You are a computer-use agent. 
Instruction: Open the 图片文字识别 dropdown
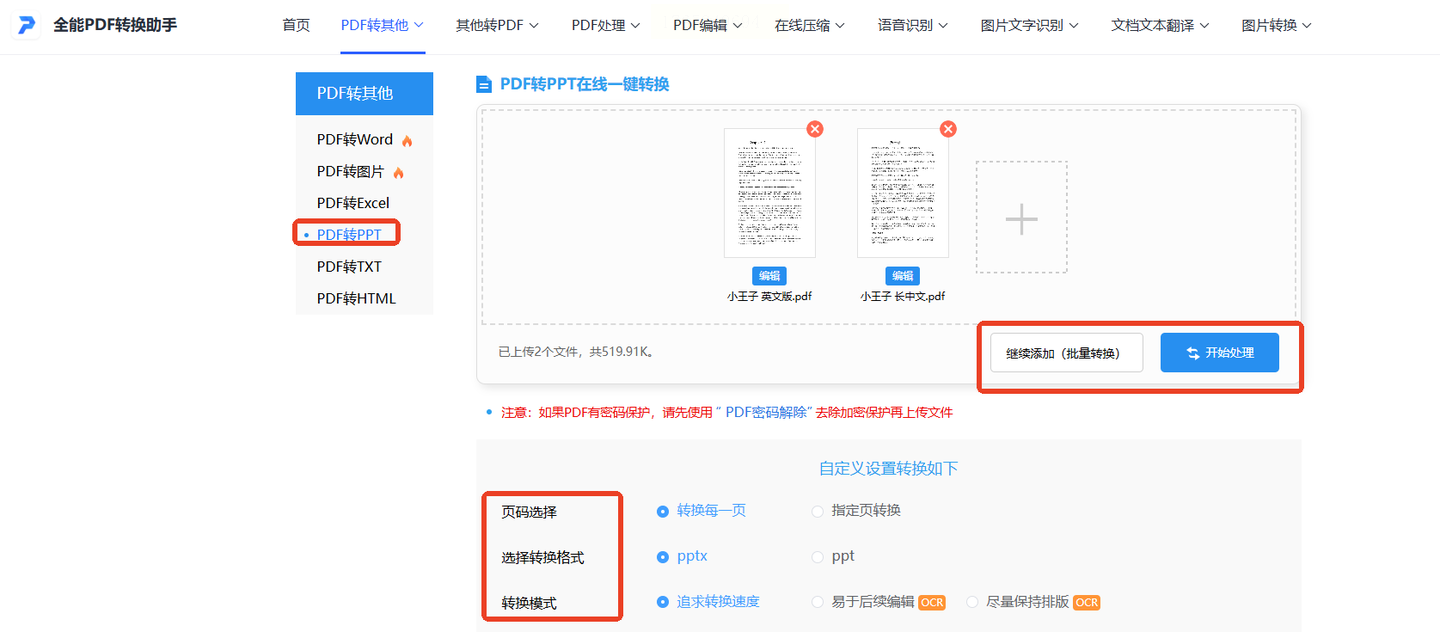[1029, 25]
